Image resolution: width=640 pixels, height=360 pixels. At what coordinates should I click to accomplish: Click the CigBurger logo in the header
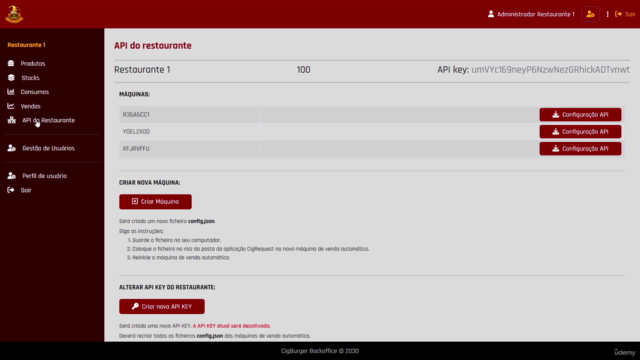[14, 14]
